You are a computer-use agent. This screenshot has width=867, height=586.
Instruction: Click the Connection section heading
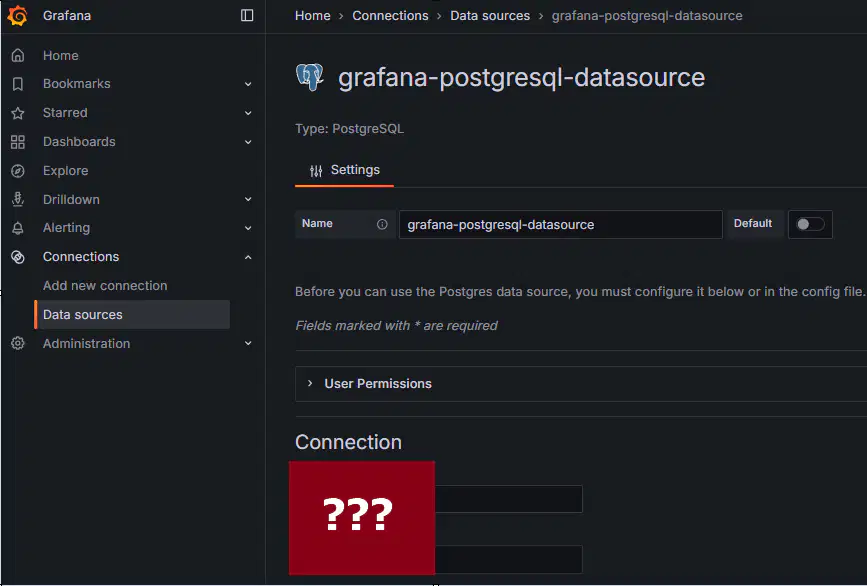coord(348,442)
